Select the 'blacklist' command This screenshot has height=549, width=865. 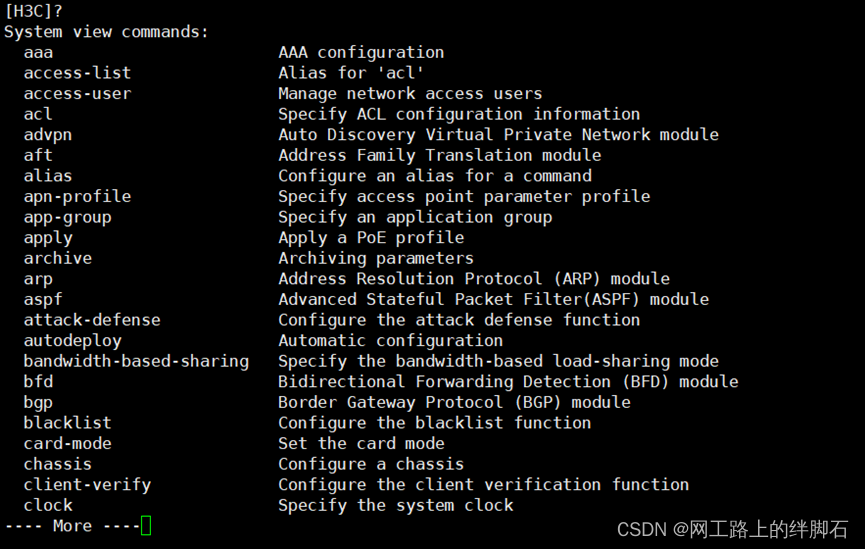pos(67,423)
